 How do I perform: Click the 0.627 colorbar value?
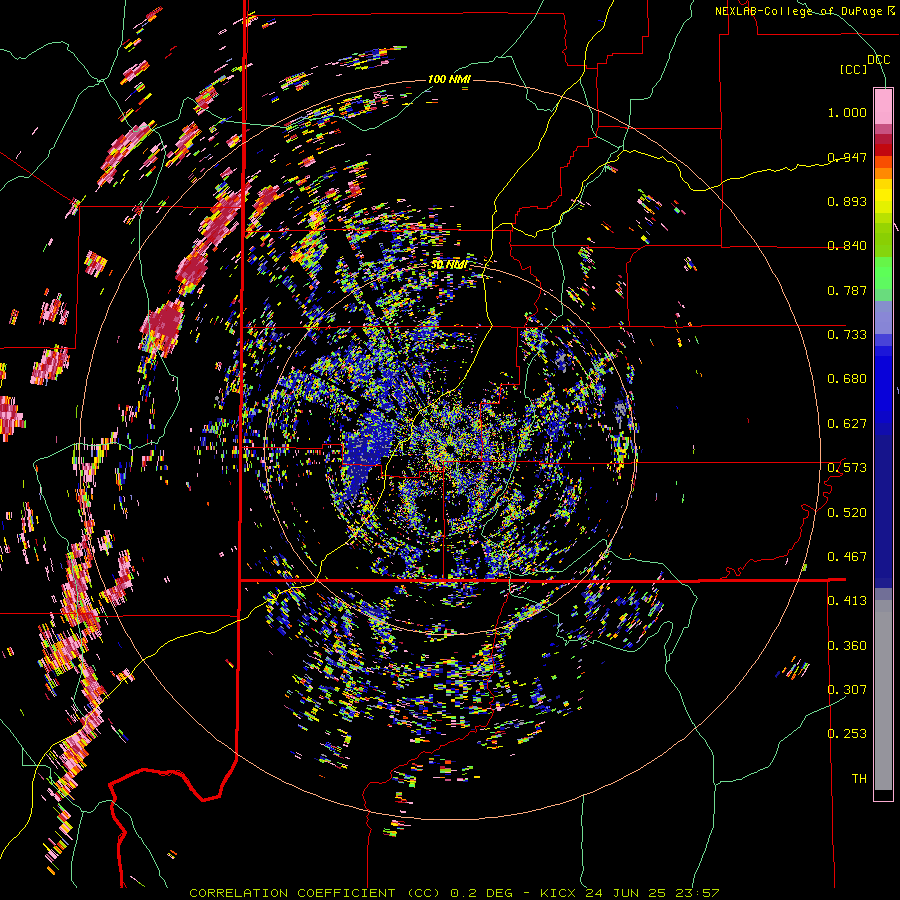click(x=847, y=424)
